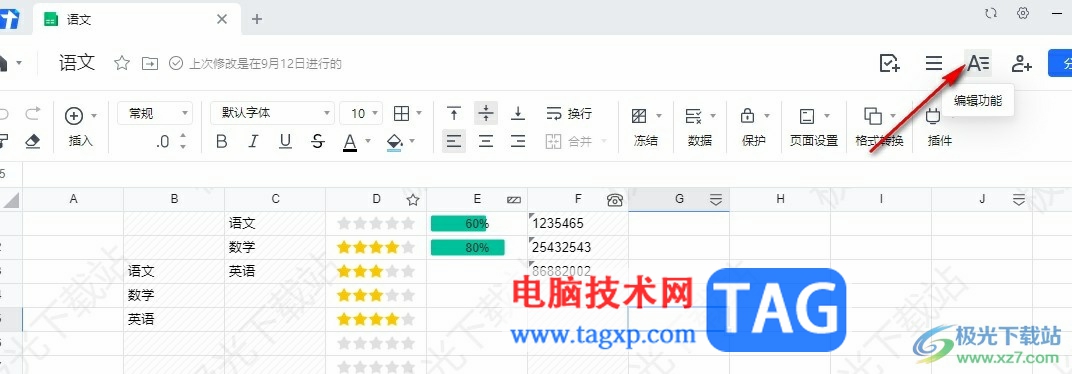Click the filter icon in column G header
Image resolution: width=1072 pixels, height=374 pixels.
point(716,200)
